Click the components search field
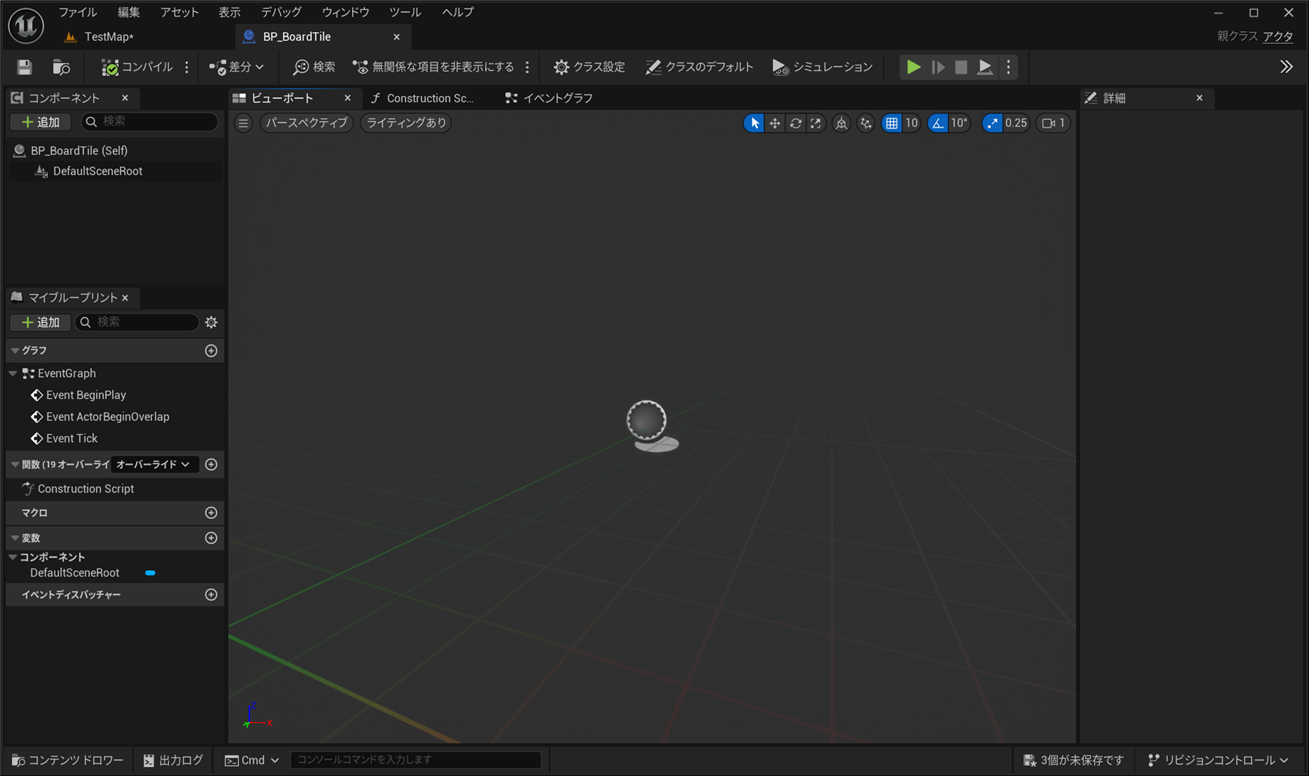 [x=148, y=122]
